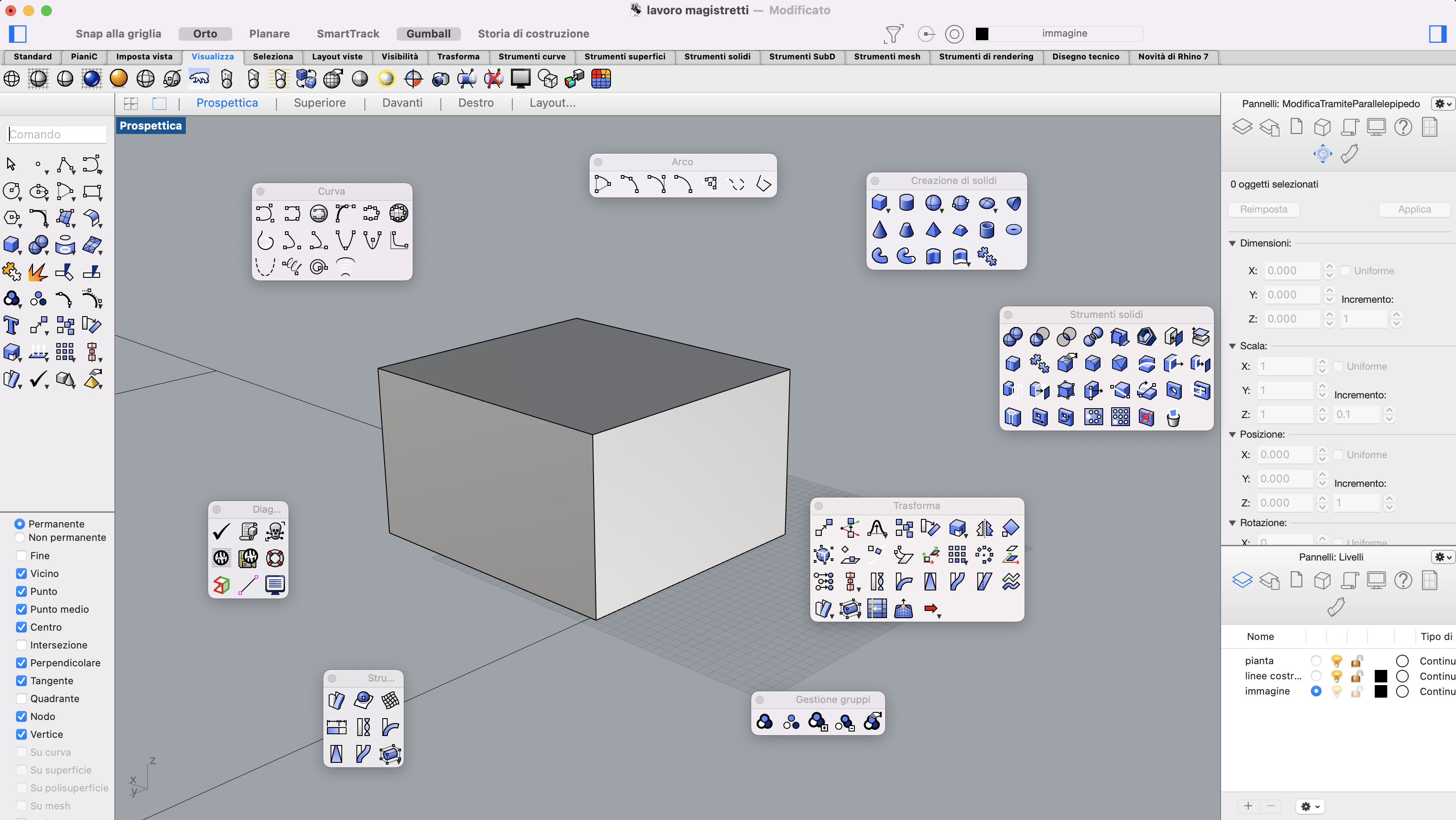1456x820 pixels.
Task: Click the Boolean Union icon in Strumenti solidi
Action: click(1013, 337)
